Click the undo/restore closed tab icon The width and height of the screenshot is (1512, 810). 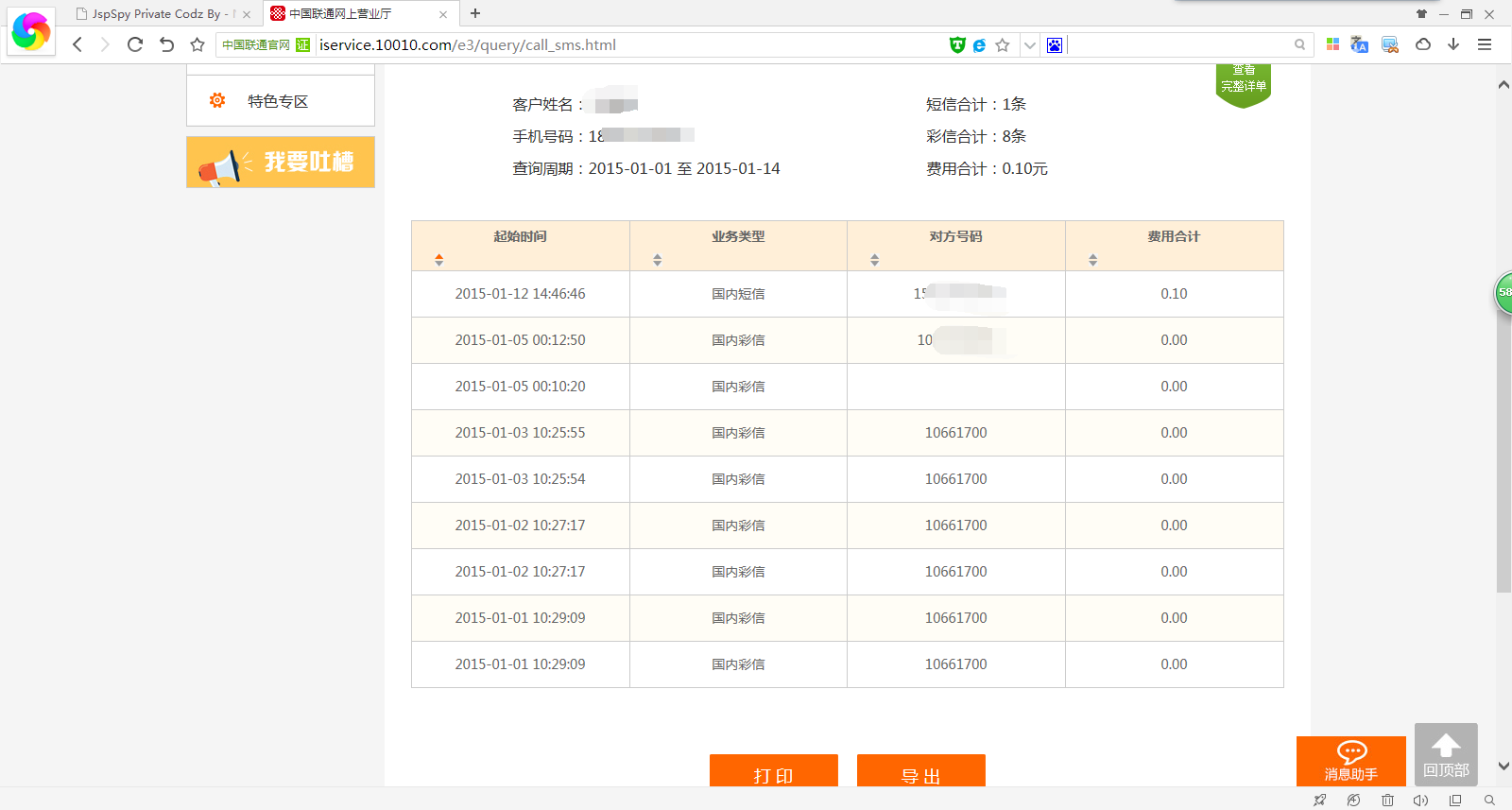point(166,44)
